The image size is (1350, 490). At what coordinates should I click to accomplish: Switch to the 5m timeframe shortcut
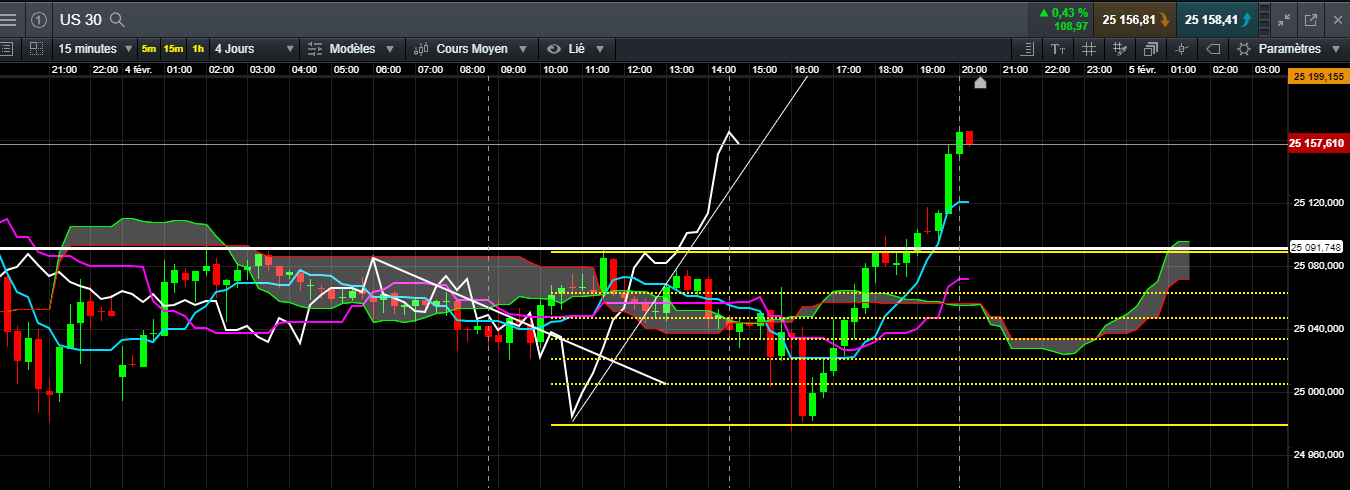pos(149,49)
